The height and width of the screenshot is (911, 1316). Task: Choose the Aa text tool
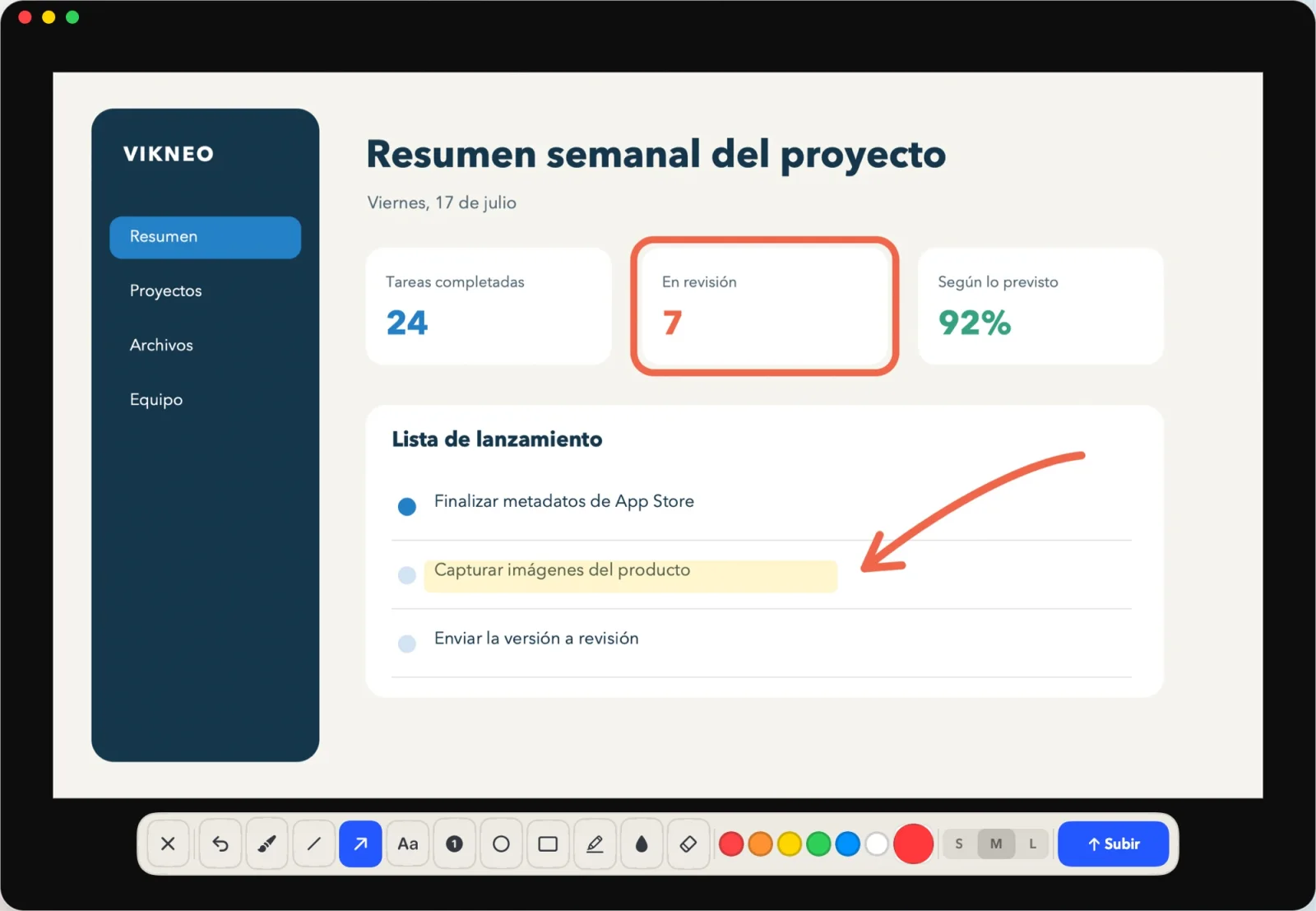(x=408, y=844)
